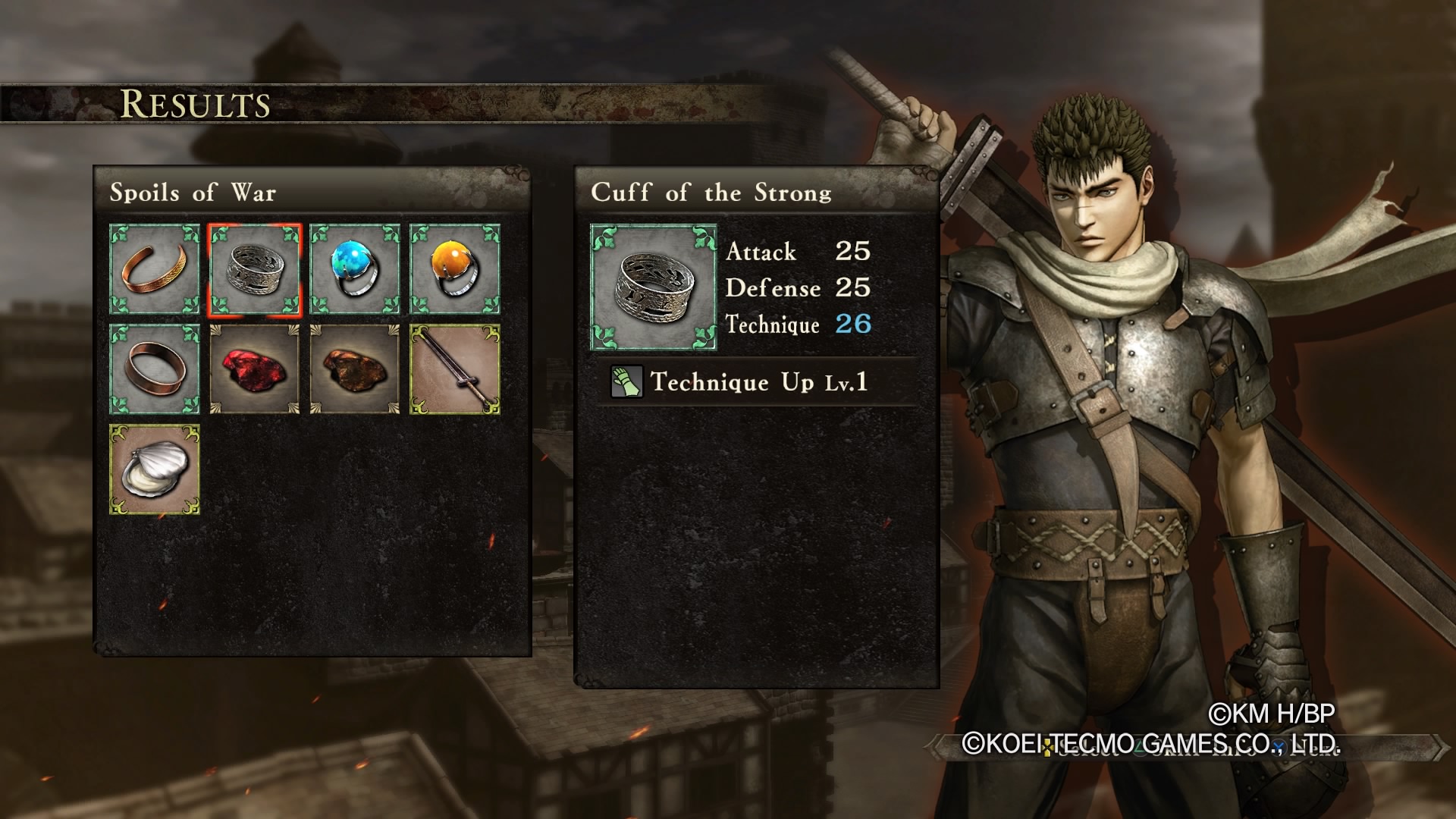Select the copper bangle spoil item
This screenshot has width=1456, height=819.
(155, 269)
